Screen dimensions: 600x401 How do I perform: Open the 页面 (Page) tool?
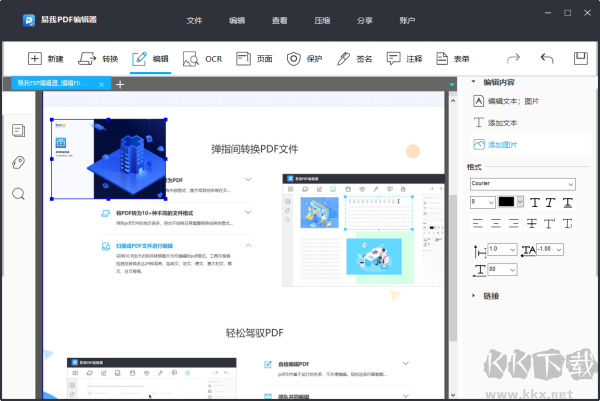[x=254, y=59]
